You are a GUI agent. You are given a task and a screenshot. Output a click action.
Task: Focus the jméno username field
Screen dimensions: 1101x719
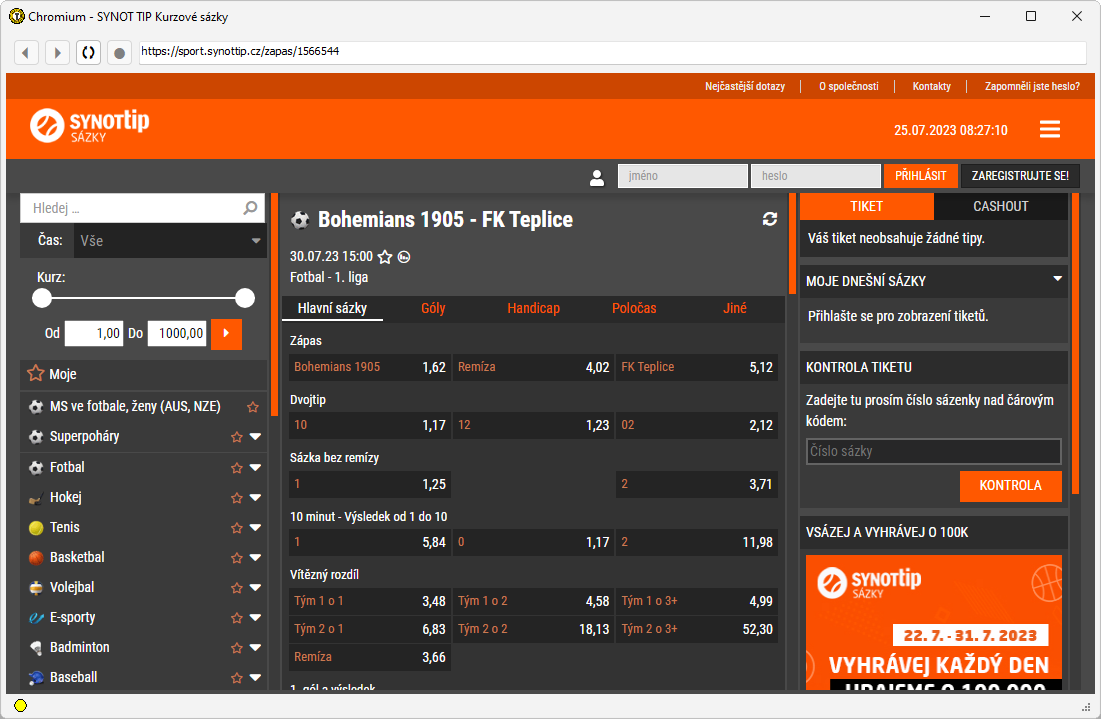pos(683,176)
